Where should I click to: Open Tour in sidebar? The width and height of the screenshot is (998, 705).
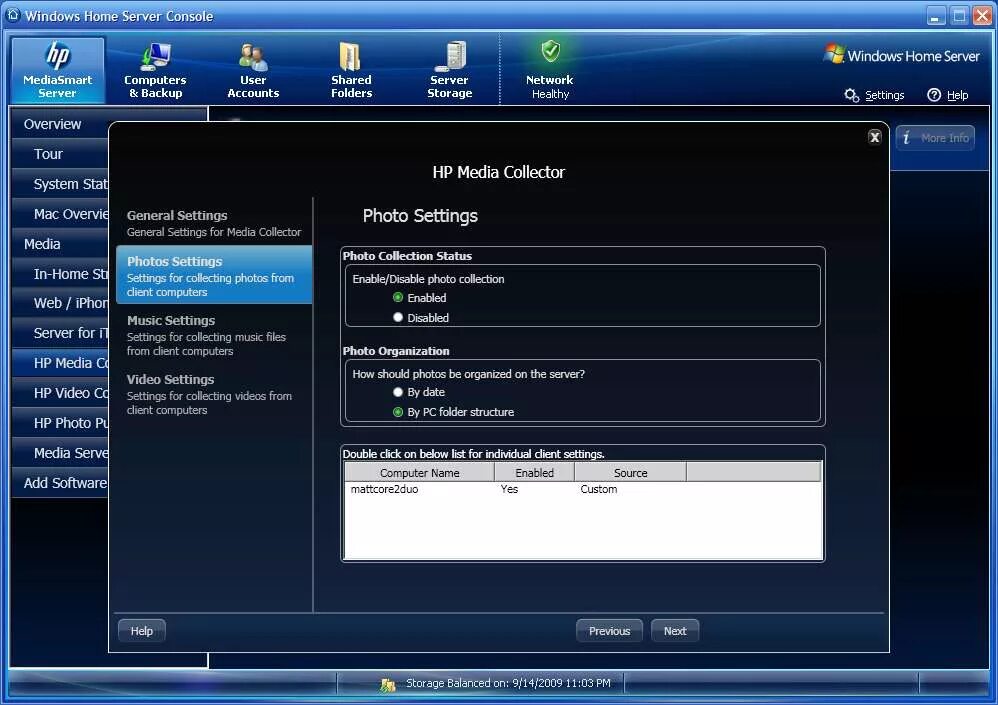pyautogui.click(x=60, y=154)
